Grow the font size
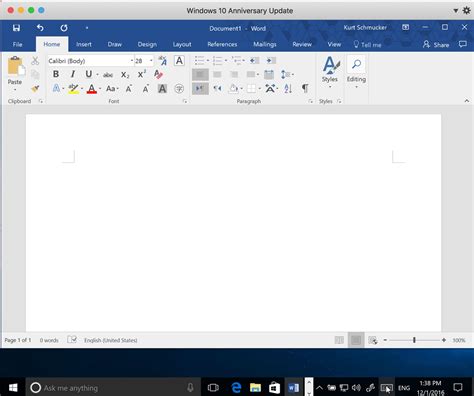Viewport: 474px width, 396px height. click(129, 89)
